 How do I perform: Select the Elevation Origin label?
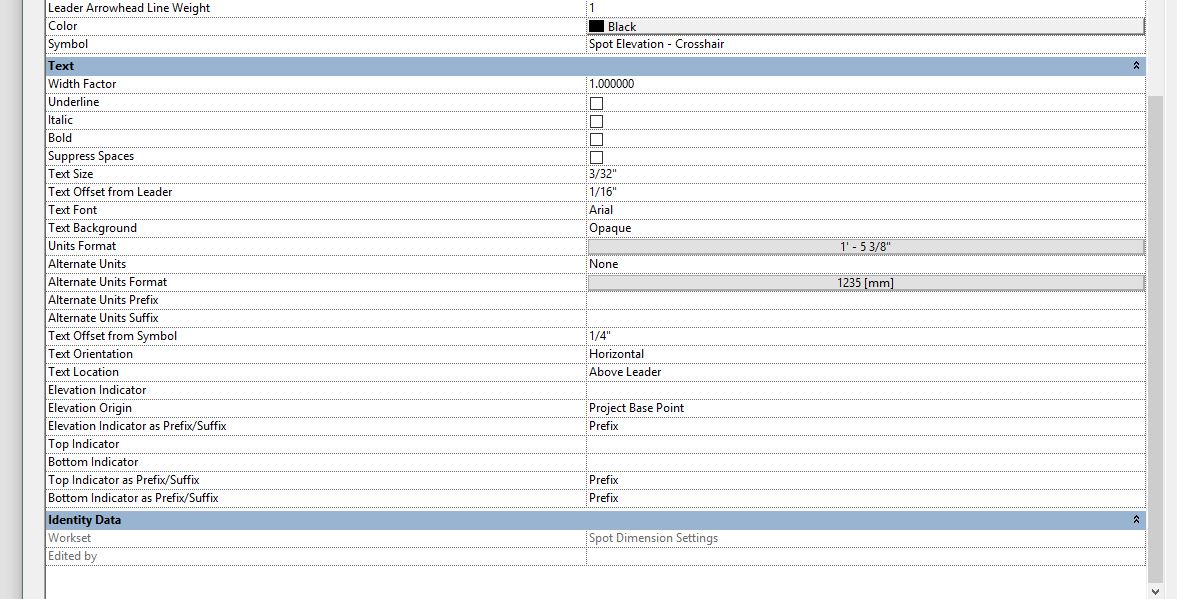[x=89, y=408]
